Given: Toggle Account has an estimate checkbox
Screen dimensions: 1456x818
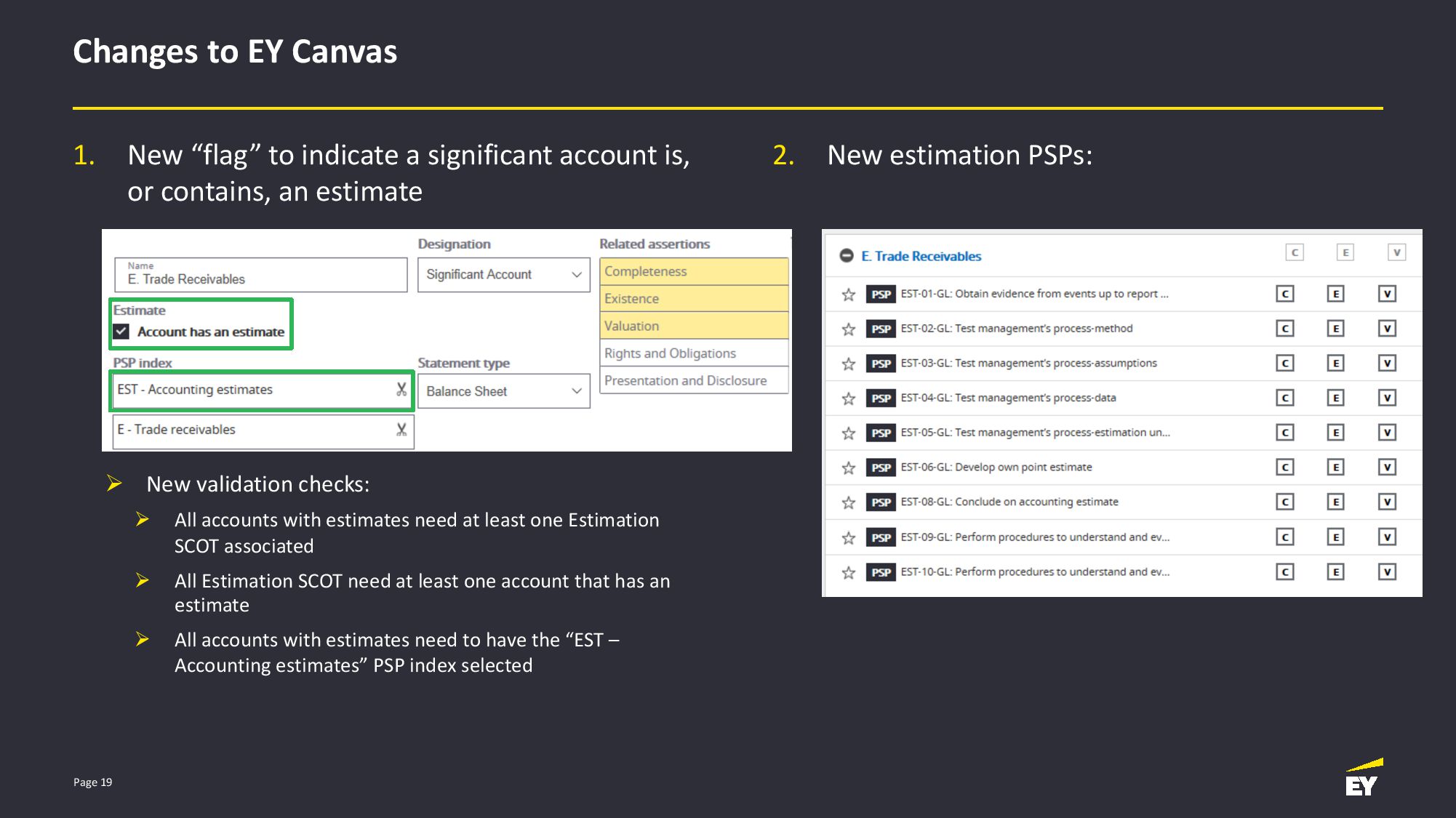Looking at the screenshot, I should (121, 332).
